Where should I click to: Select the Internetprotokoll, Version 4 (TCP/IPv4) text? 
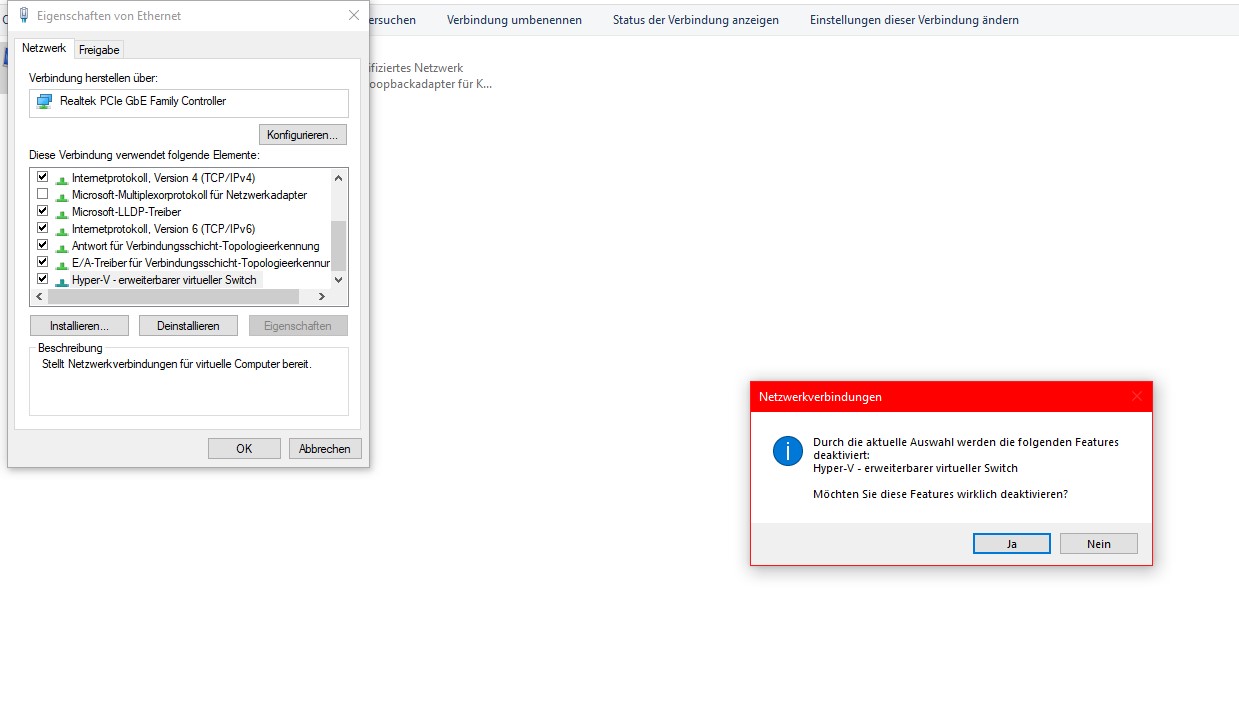[x=163, y=178]
